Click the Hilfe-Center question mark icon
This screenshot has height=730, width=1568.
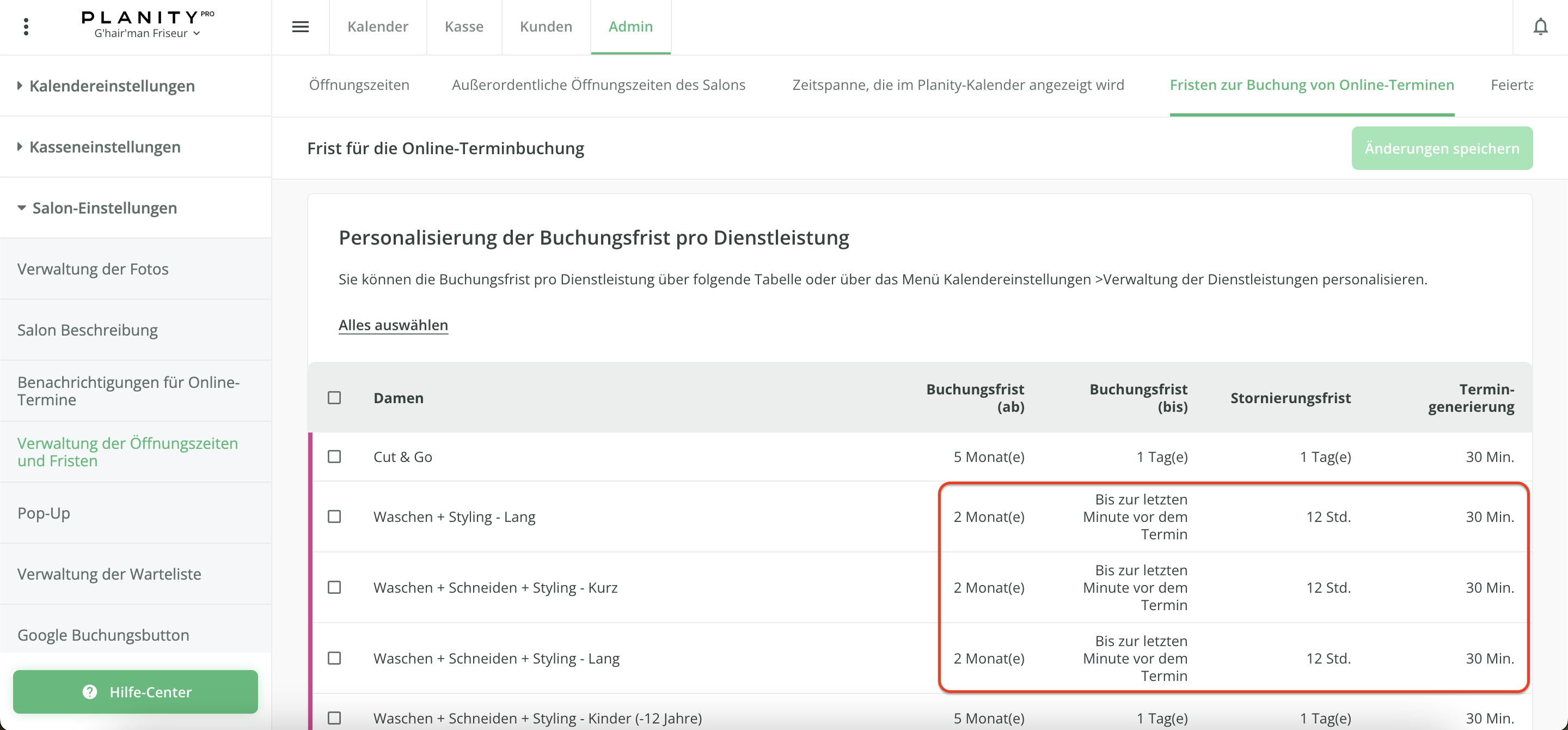[89, 692]
